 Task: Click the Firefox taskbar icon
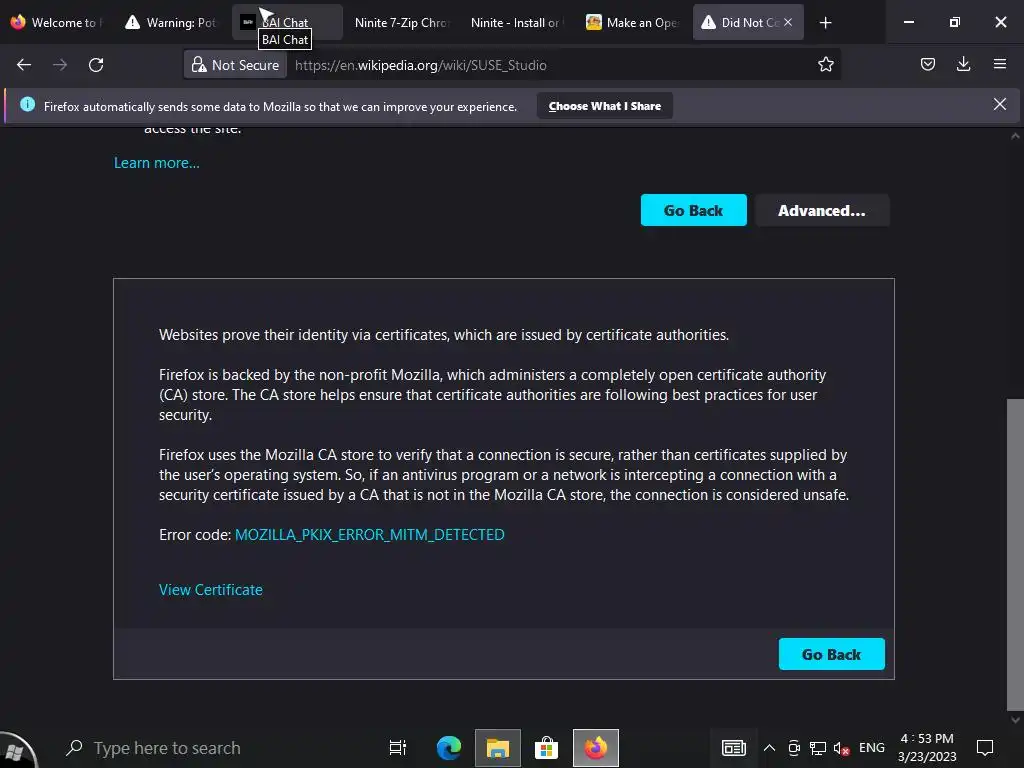596,748
